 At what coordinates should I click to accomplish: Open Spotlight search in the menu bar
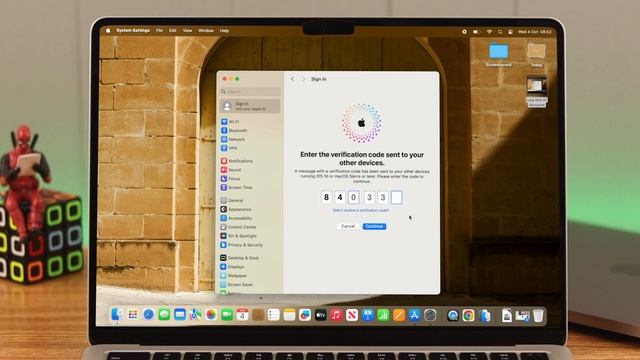tap(500, 31)
